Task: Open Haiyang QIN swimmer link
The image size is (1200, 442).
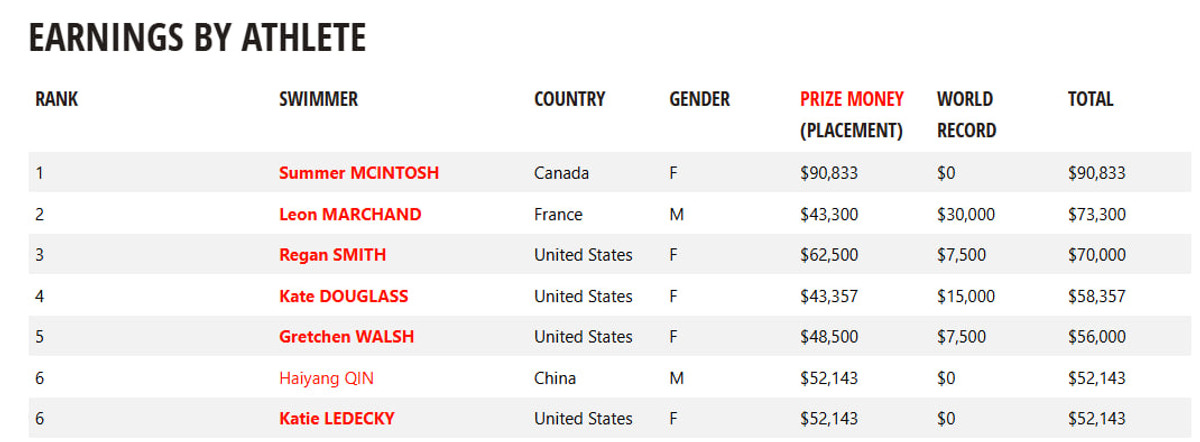Action: 327,378
